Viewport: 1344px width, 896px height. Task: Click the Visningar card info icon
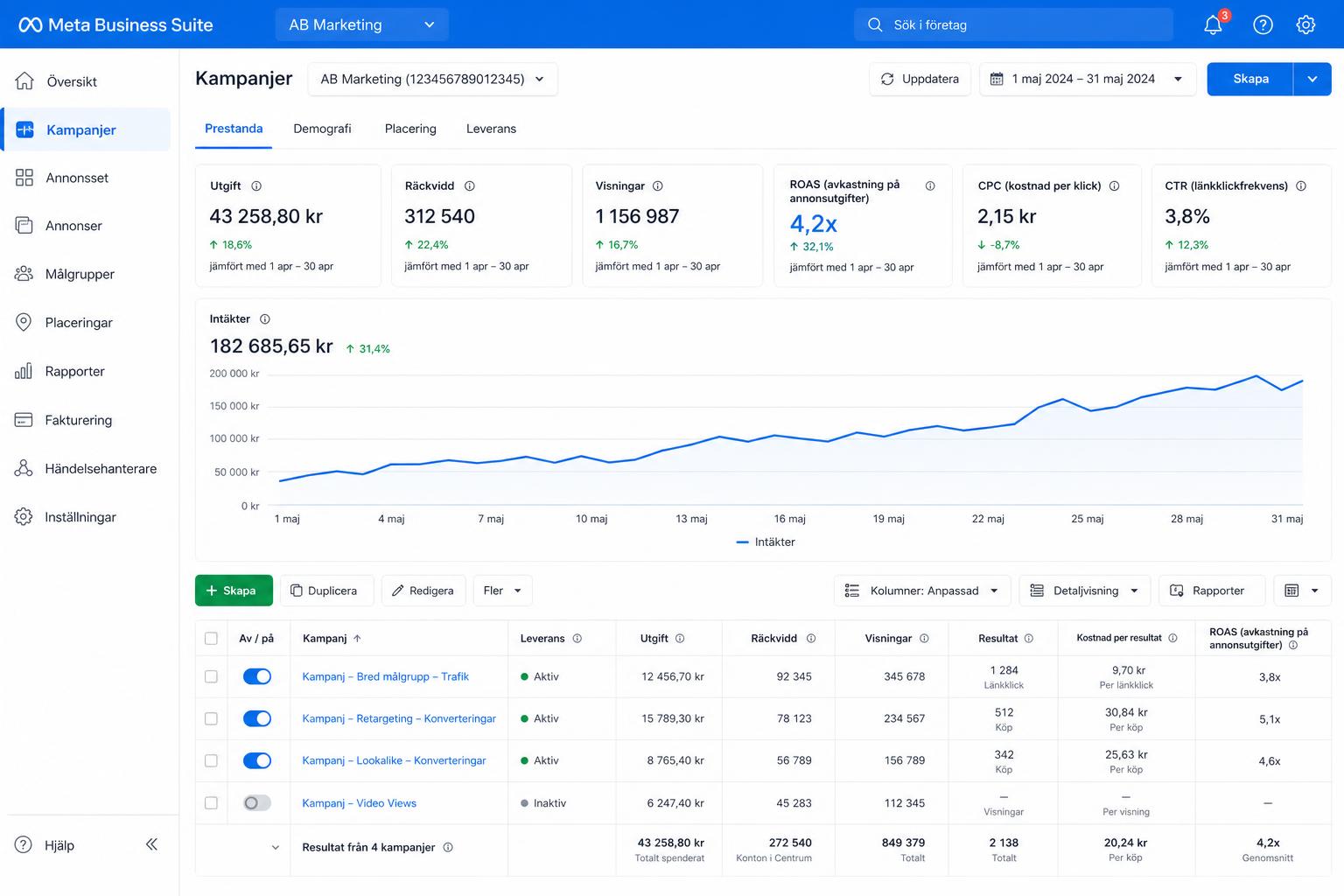(658, 186)
